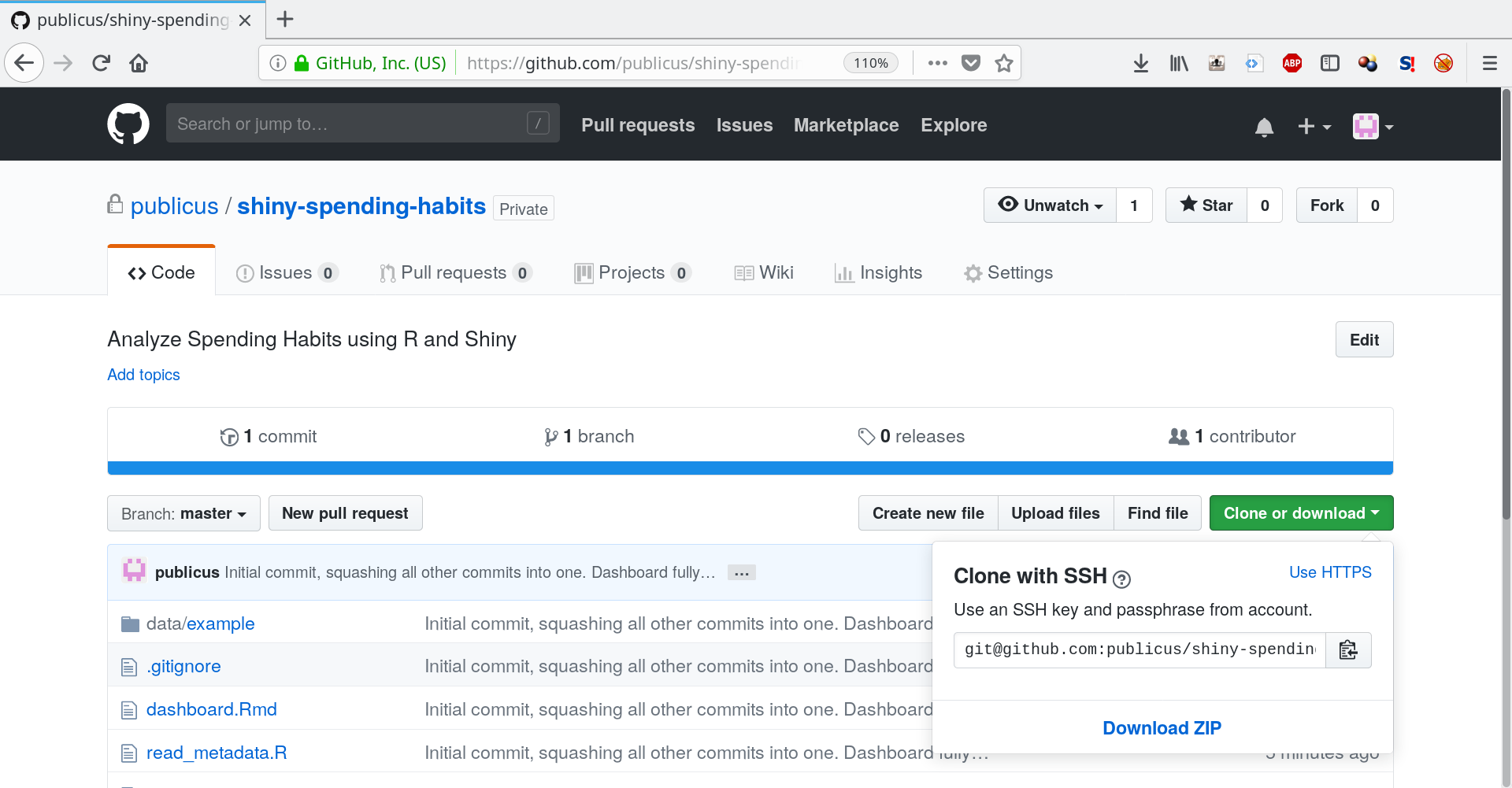This screenshot has height=788, width=1512.
Task: View the 1 contributor page
Action: (1232, 436)
